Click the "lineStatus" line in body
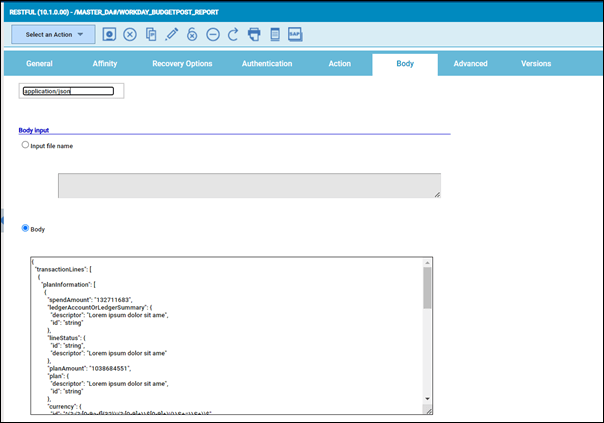The image size is (604, 423). [x=66, y=338]
